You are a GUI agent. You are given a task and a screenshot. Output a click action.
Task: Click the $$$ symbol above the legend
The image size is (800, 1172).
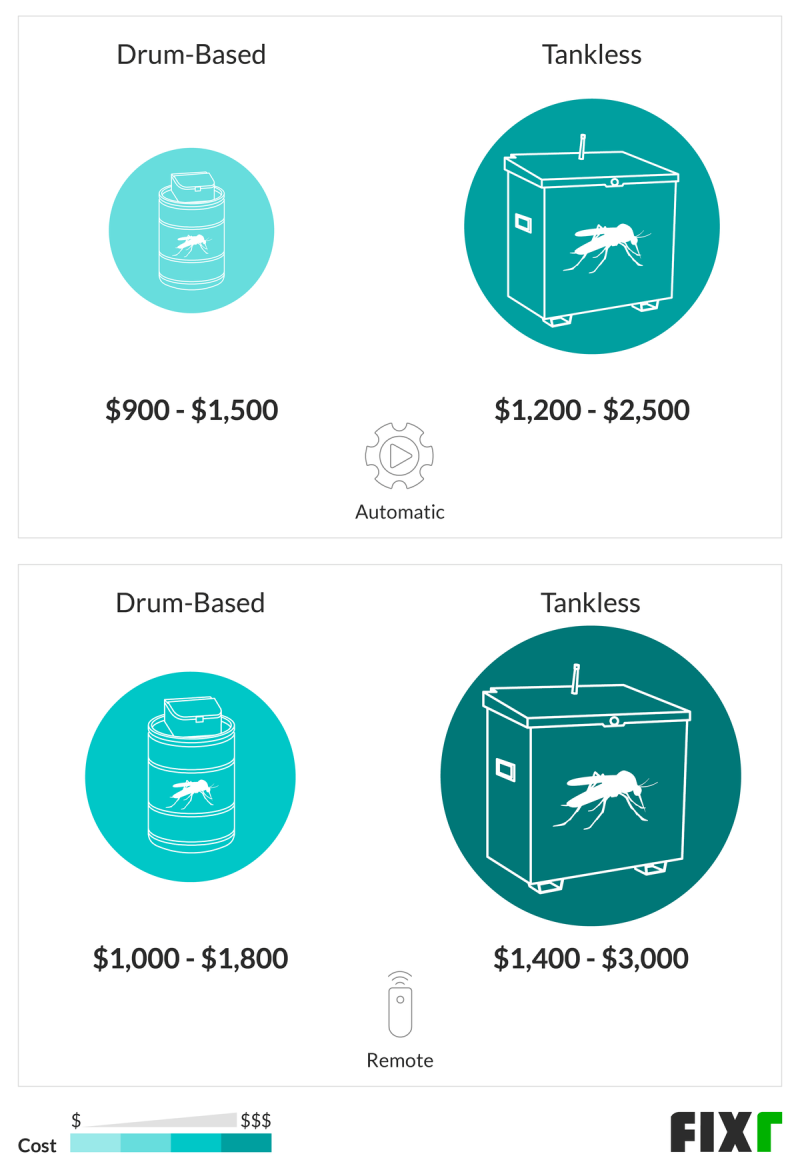point(255,1120)
